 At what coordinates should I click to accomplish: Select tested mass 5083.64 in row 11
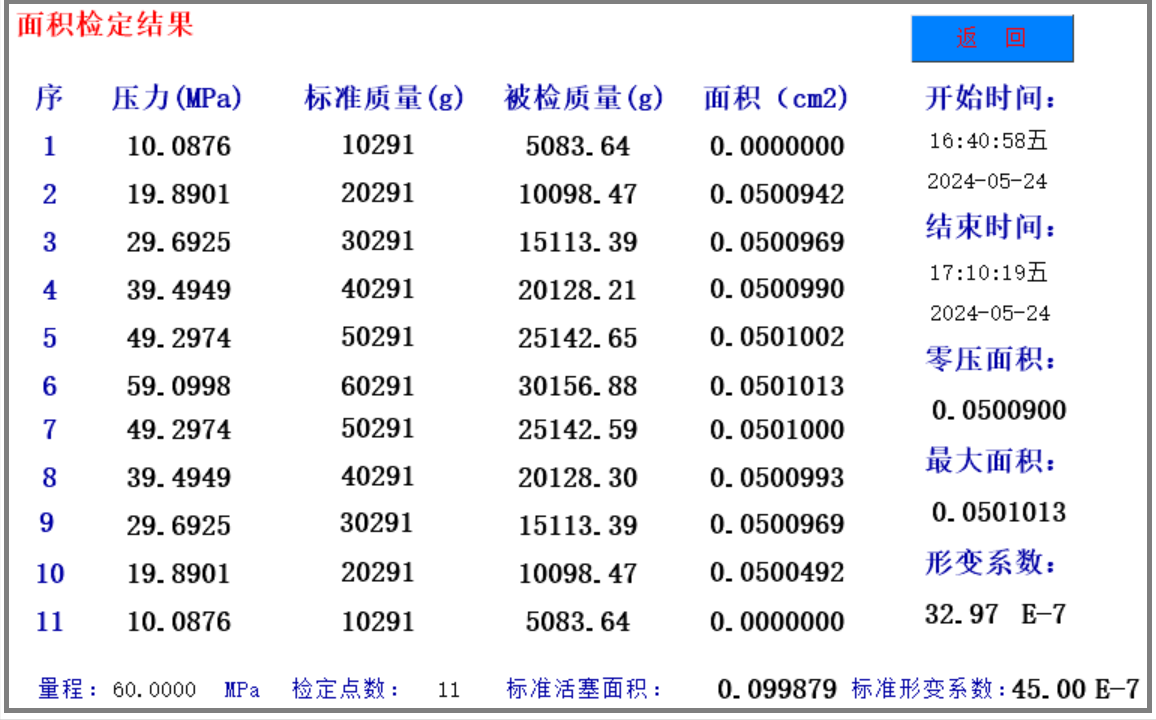[x=578, y=621]
